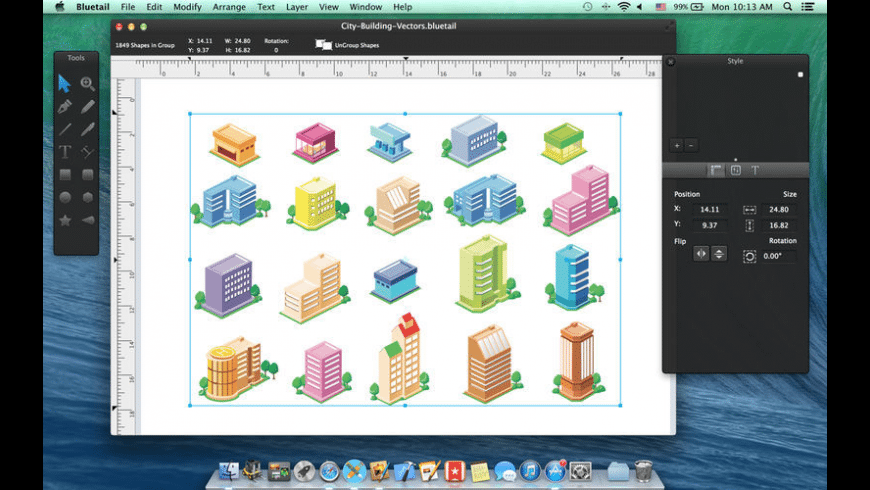
Task: Select the Pen nib tool
Action: click(x=65, y=106)
